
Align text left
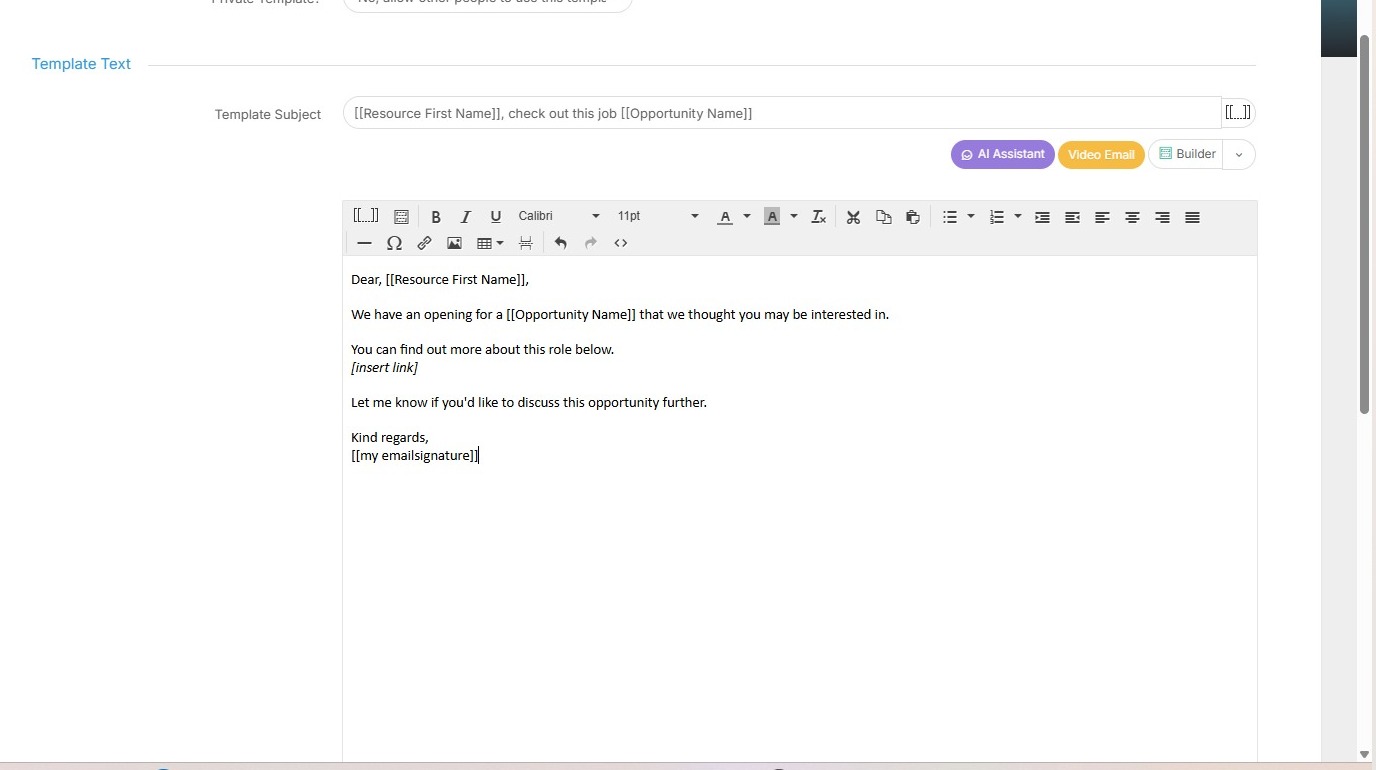(1102, 217)
